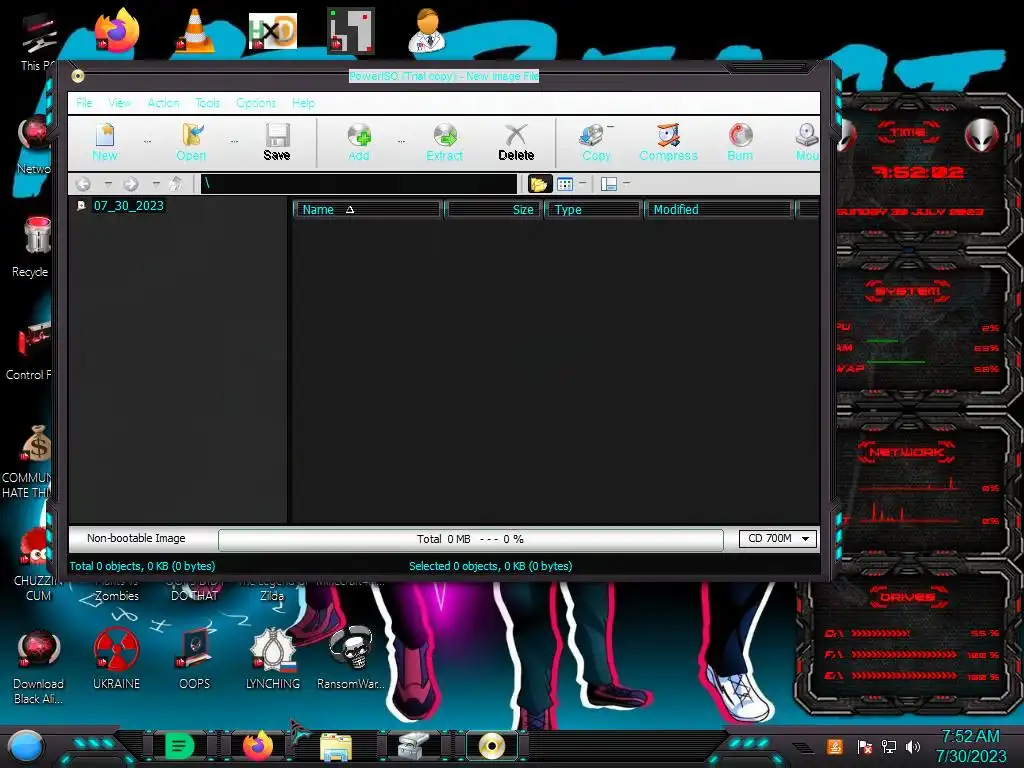Switch to PowerISO taskbar button
Image resolution: width=1024 pixels, height=768 pixels.
491,746
